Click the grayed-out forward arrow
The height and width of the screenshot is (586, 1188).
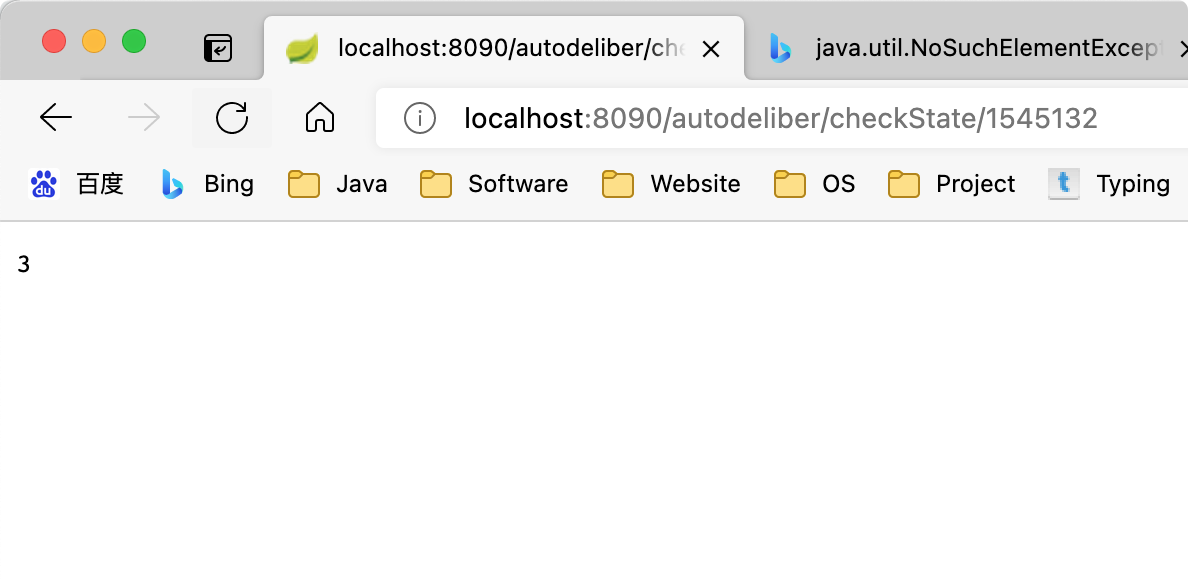point(144,118)
